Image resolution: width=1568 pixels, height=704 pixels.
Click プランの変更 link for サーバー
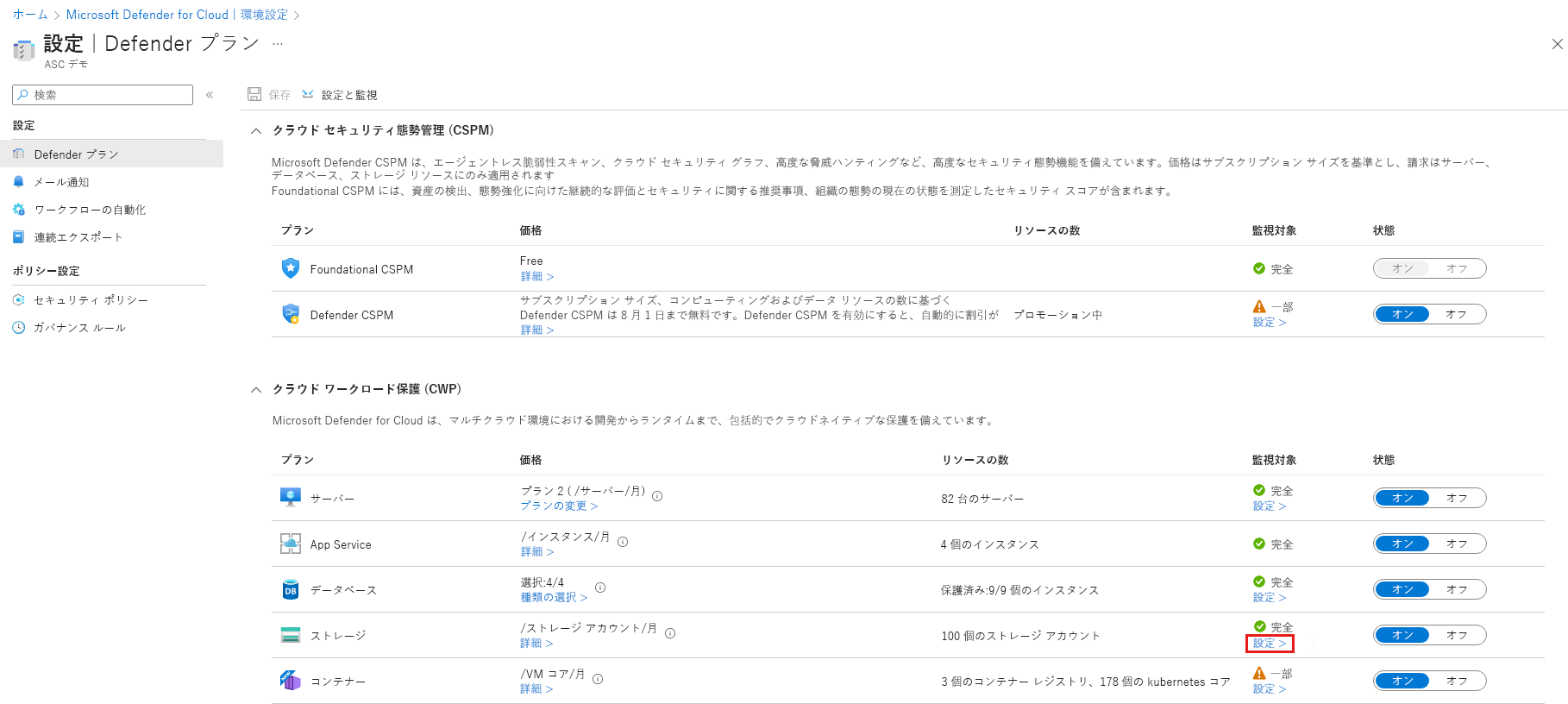pos(558,506)
